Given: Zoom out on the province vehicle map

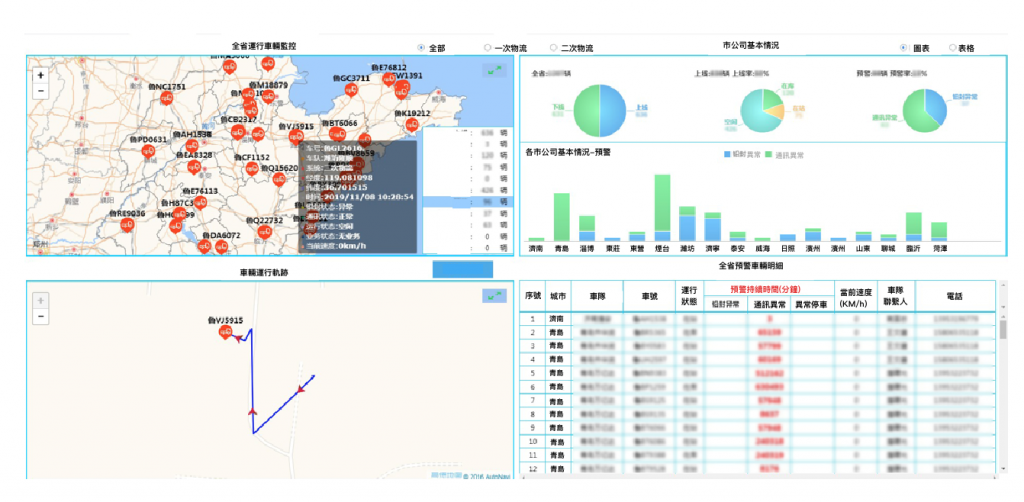Looking at the screenshot, I should tap(41, 91).
